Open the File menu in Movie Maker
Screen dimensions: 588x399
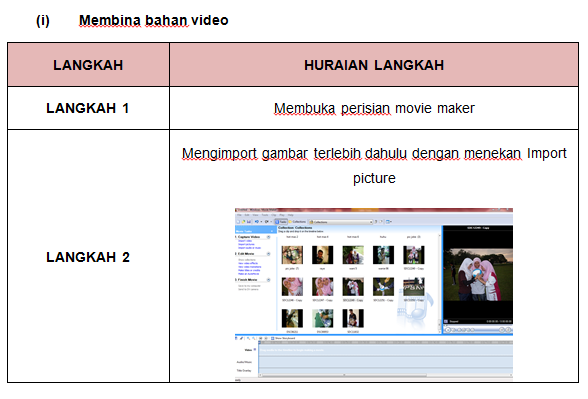pyautogui.click(x=239, y=215)
